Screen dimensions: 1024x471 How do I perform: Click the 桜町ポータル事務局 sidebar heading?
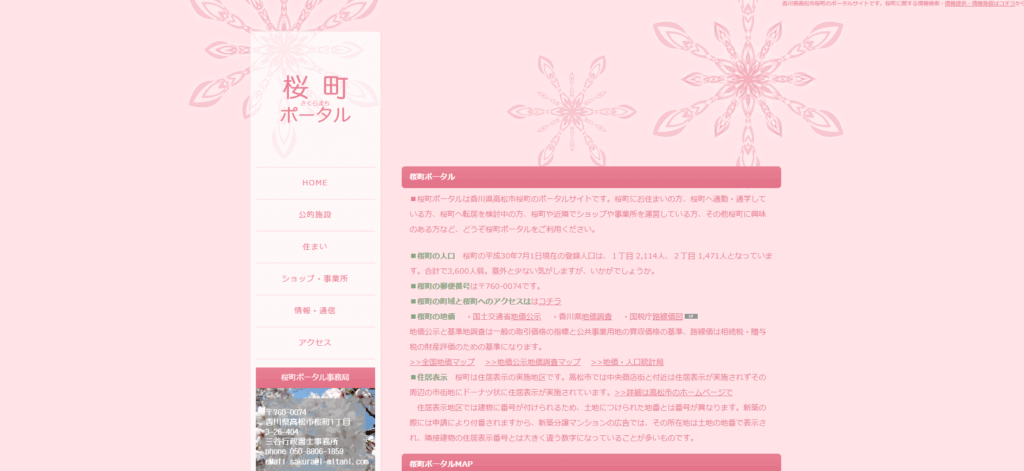(315, 377)
